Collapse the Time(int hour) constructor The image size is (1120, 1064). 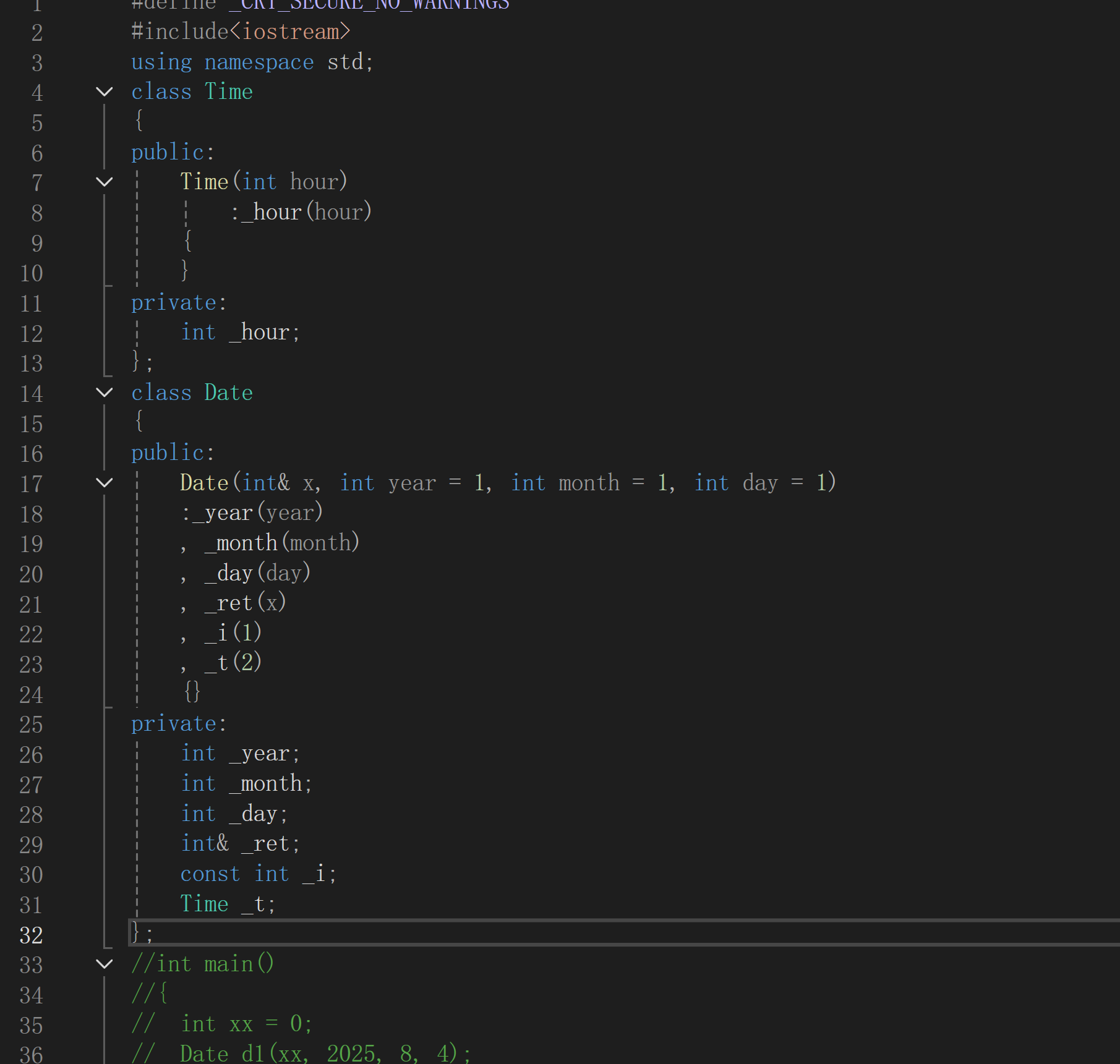[105, 182]
